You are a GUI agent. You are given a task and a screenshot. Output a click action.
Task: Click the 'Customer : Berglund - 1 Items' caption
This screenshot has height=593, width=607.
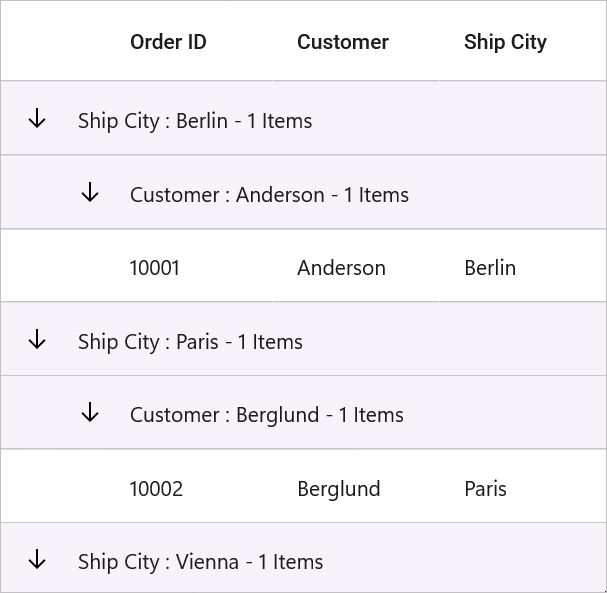pyautogui.click(x=267, y=415)
